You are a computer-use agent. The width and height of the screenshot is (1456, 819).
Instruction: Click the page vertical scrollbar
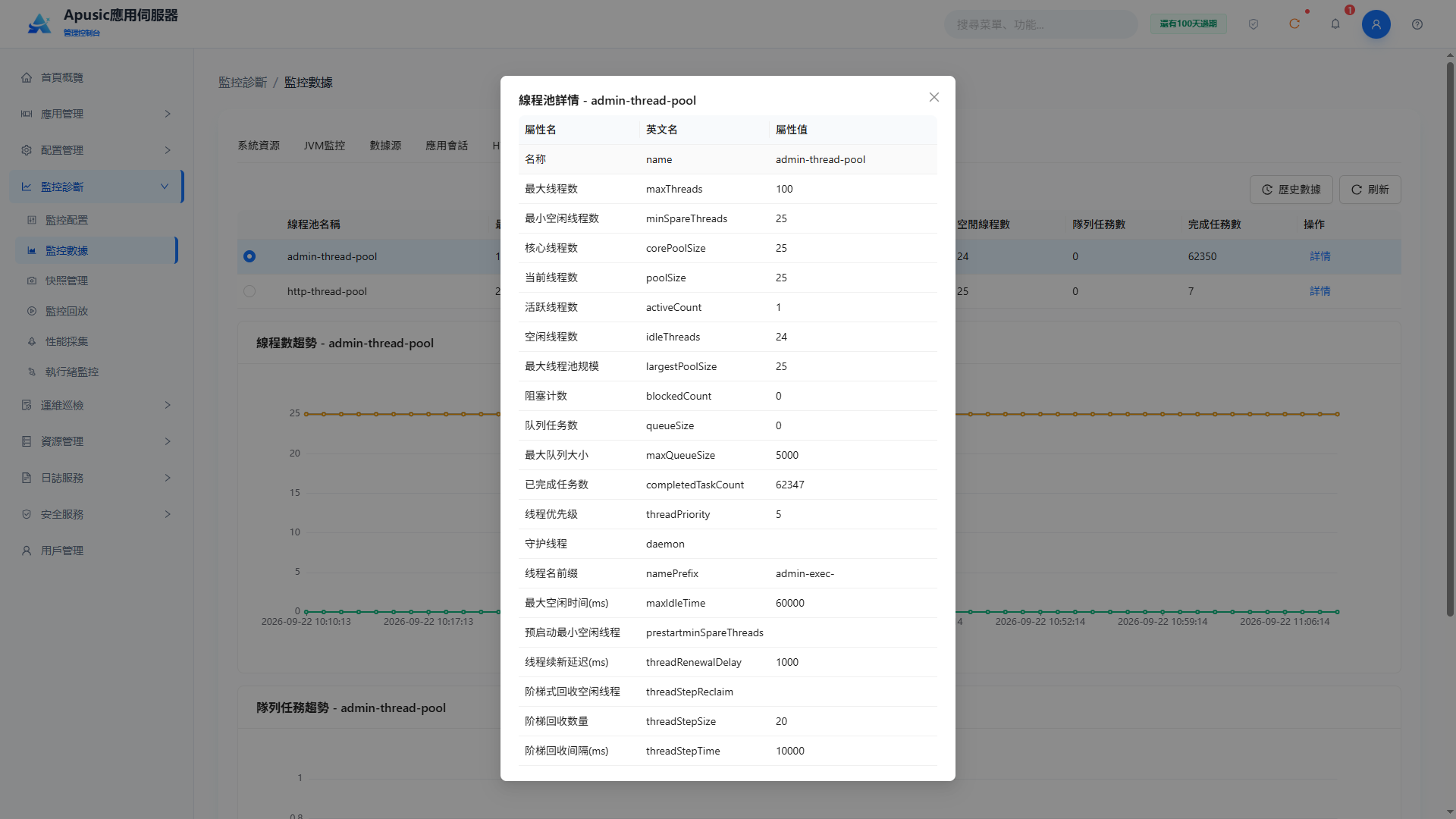[x=1450, y=340]
